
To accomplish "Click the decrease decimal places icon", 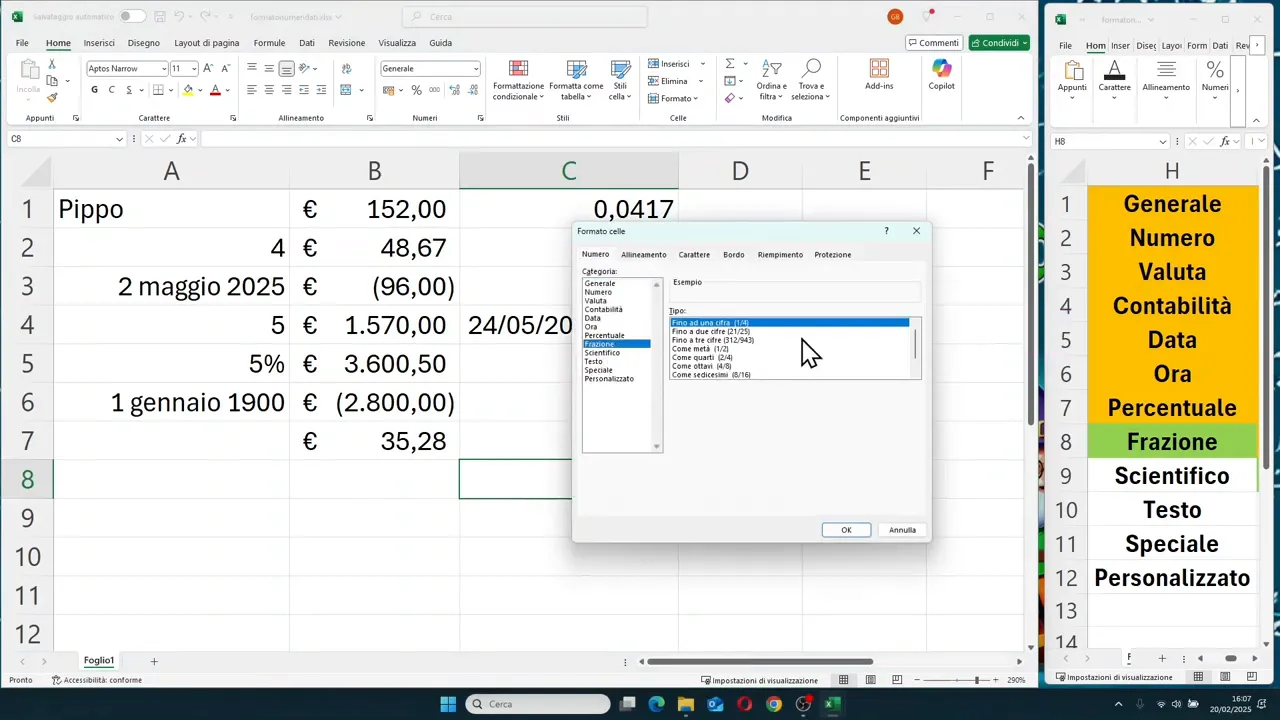I will click(x=472, y=90).
